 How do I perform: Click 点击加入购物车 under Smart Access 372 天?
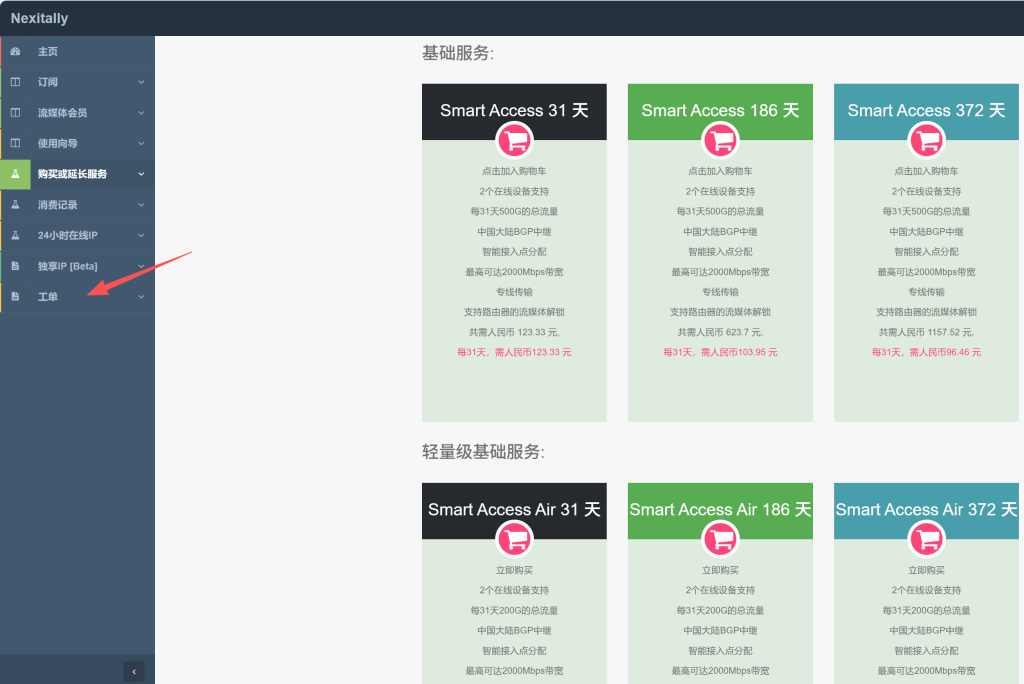click(926, 171)
